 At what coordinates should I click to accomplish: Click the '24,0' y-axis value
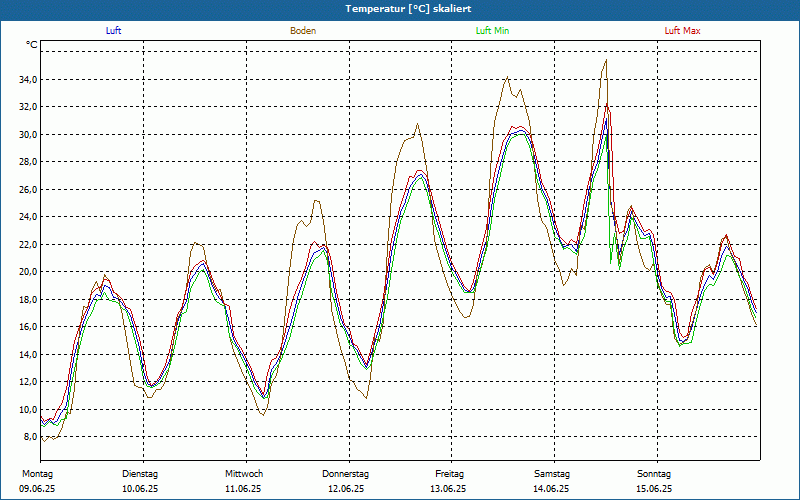pyautogui.click(x=28, y=217)
